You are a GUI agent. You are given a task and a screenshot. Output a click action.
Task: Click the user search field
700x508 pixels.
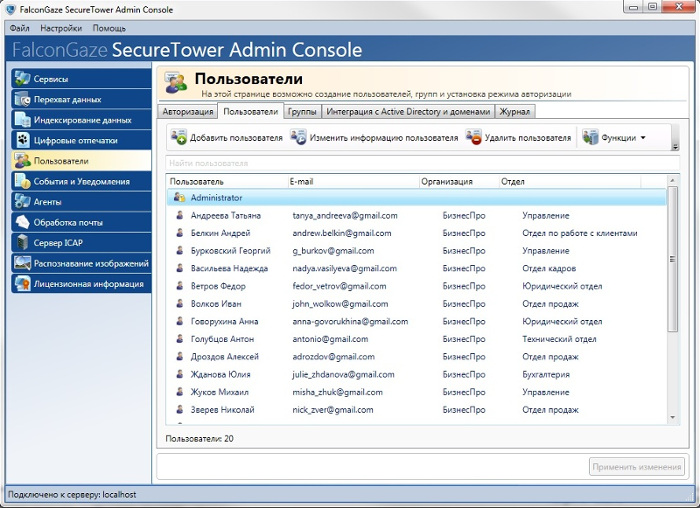[420, 162]
